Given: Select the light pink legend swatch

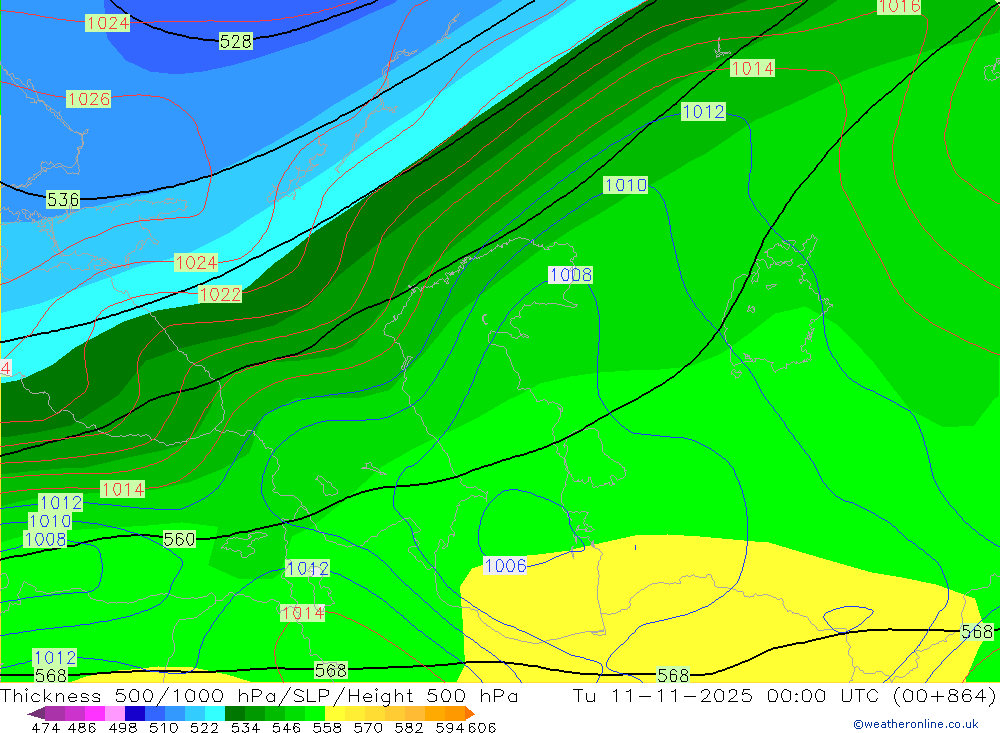Looking at the screenshot, I should pos(114,713).
